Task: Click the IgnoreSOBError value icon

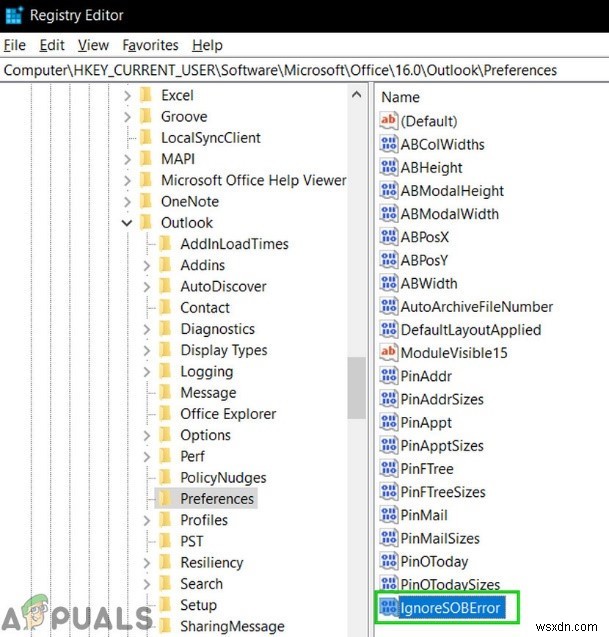Action: coord(389,607)
